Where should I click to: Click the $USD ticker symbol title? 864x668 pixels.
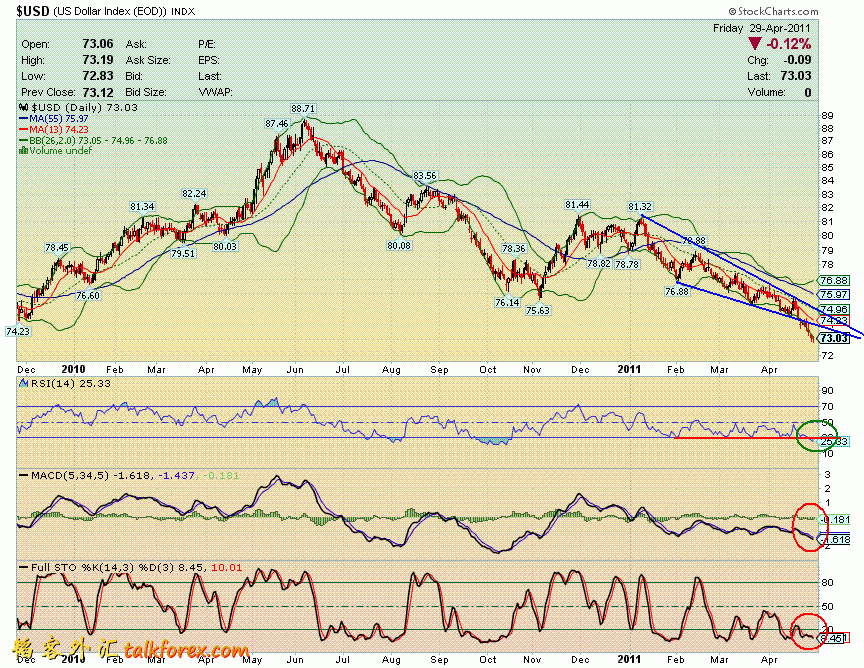(x=33, y=10)
